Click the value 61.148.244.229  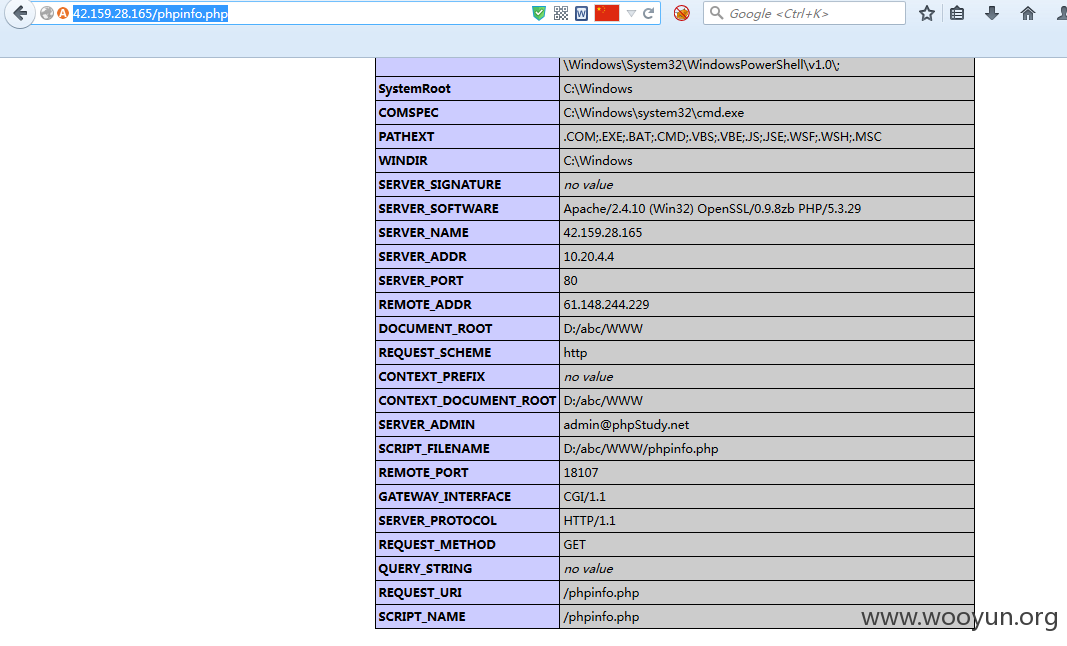(606, 304)
